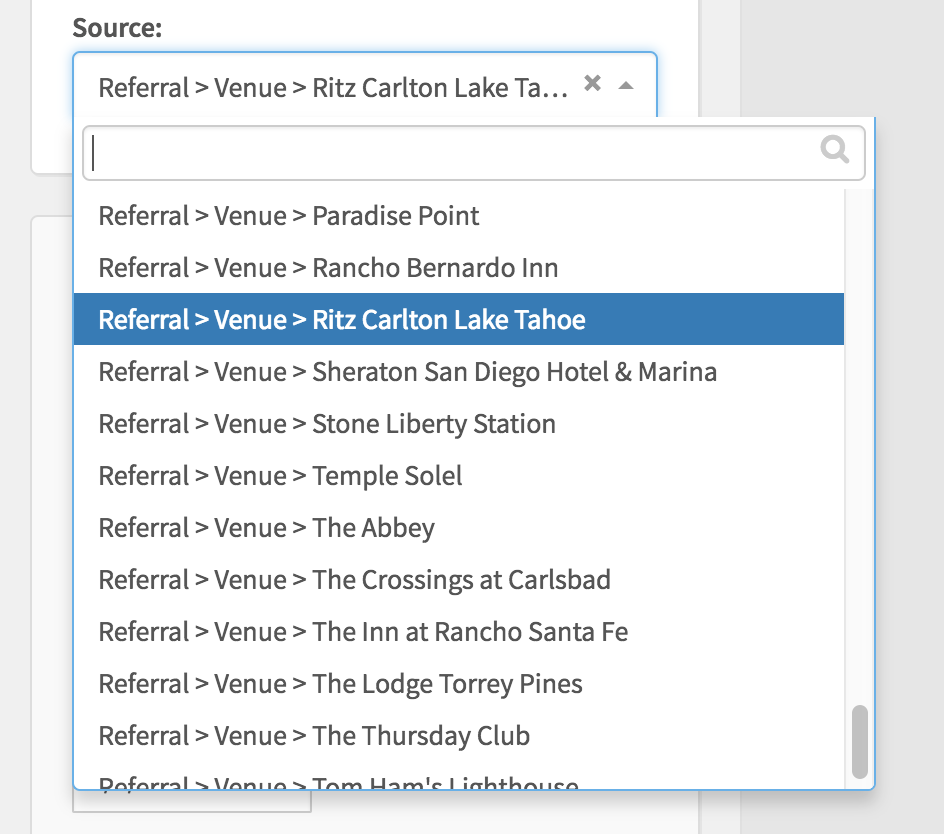The width and height of the screenshot is (944, 834).
Task: Click the search magnifier icon
Action: click(x=834, y=149)
